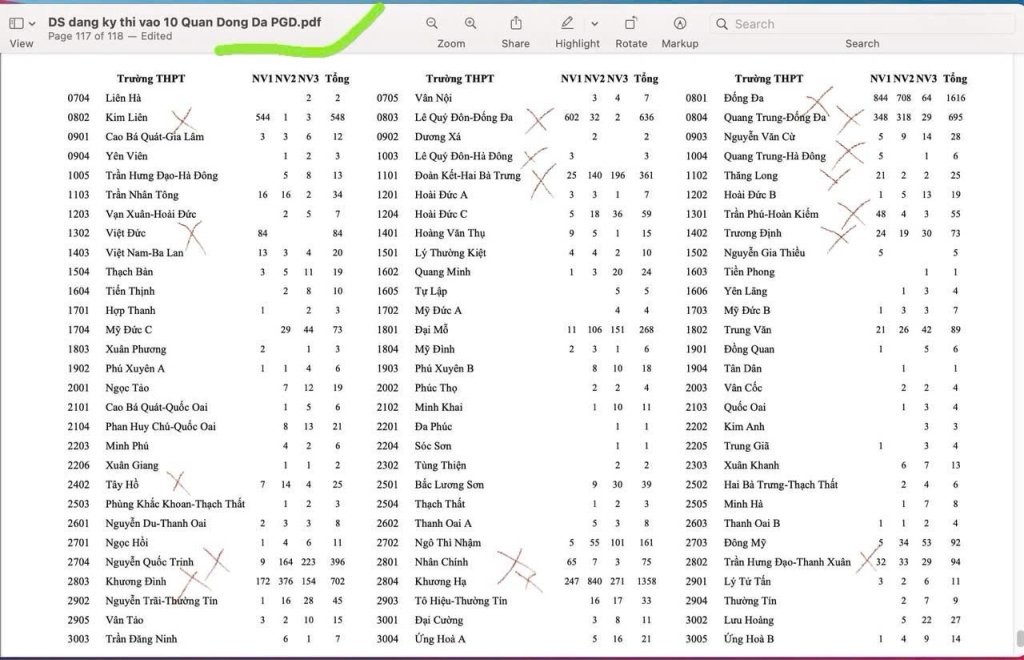
Task: Select 'Lê Quý Đôn-Hà Đông' school name
Action: click(464, 156)
